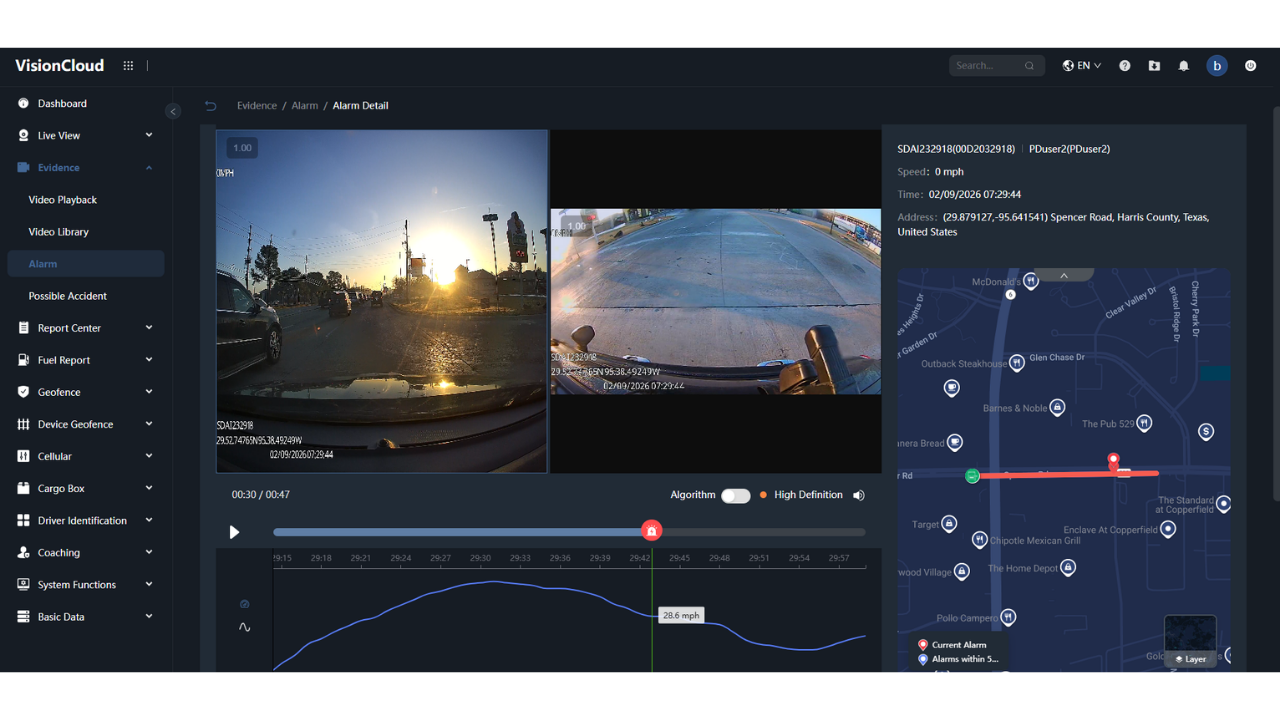
Task: Click the Evidence breadcrumb link
Action: pyautogui.click(x=257, y=106)
